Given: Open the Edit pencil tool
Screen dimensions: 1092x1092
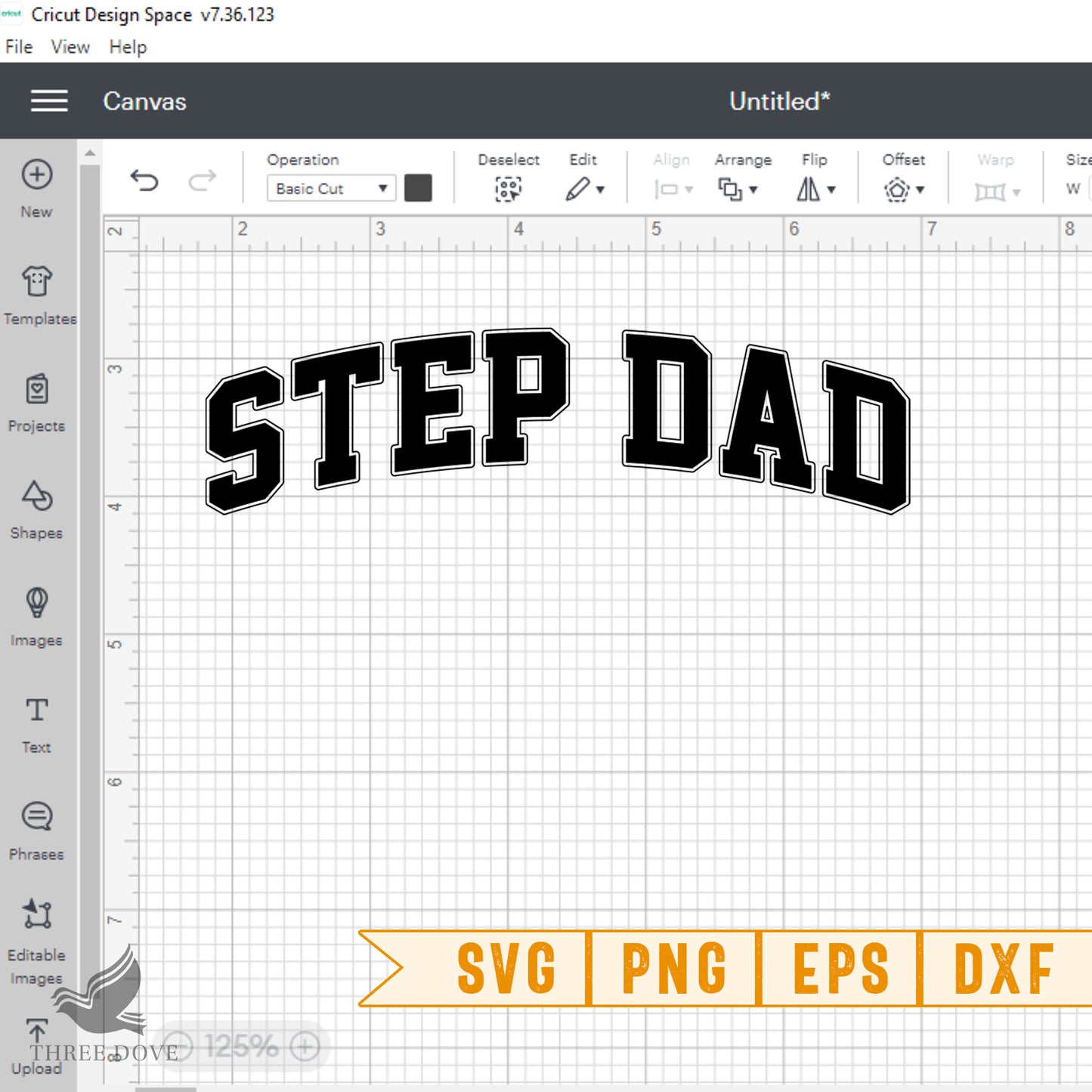Looking at the screenshot, I should [577, 189].
